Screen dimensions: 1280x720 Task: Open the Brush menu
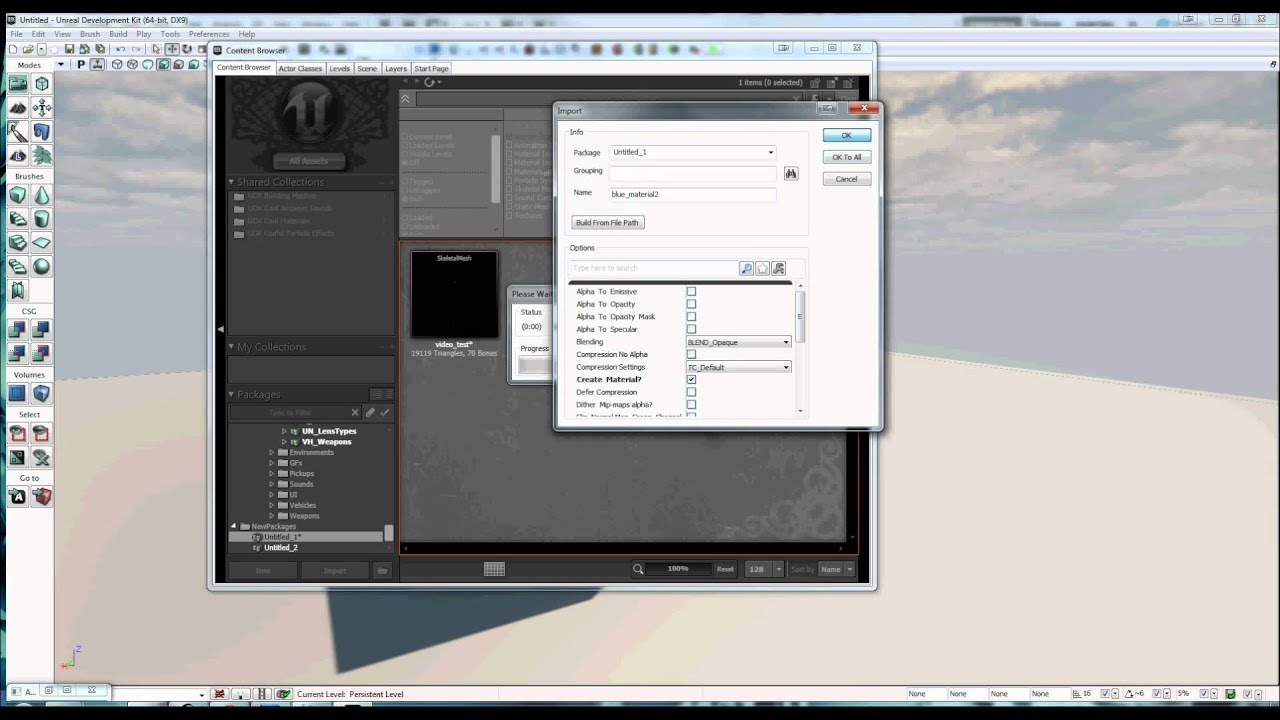coord(90,34)
